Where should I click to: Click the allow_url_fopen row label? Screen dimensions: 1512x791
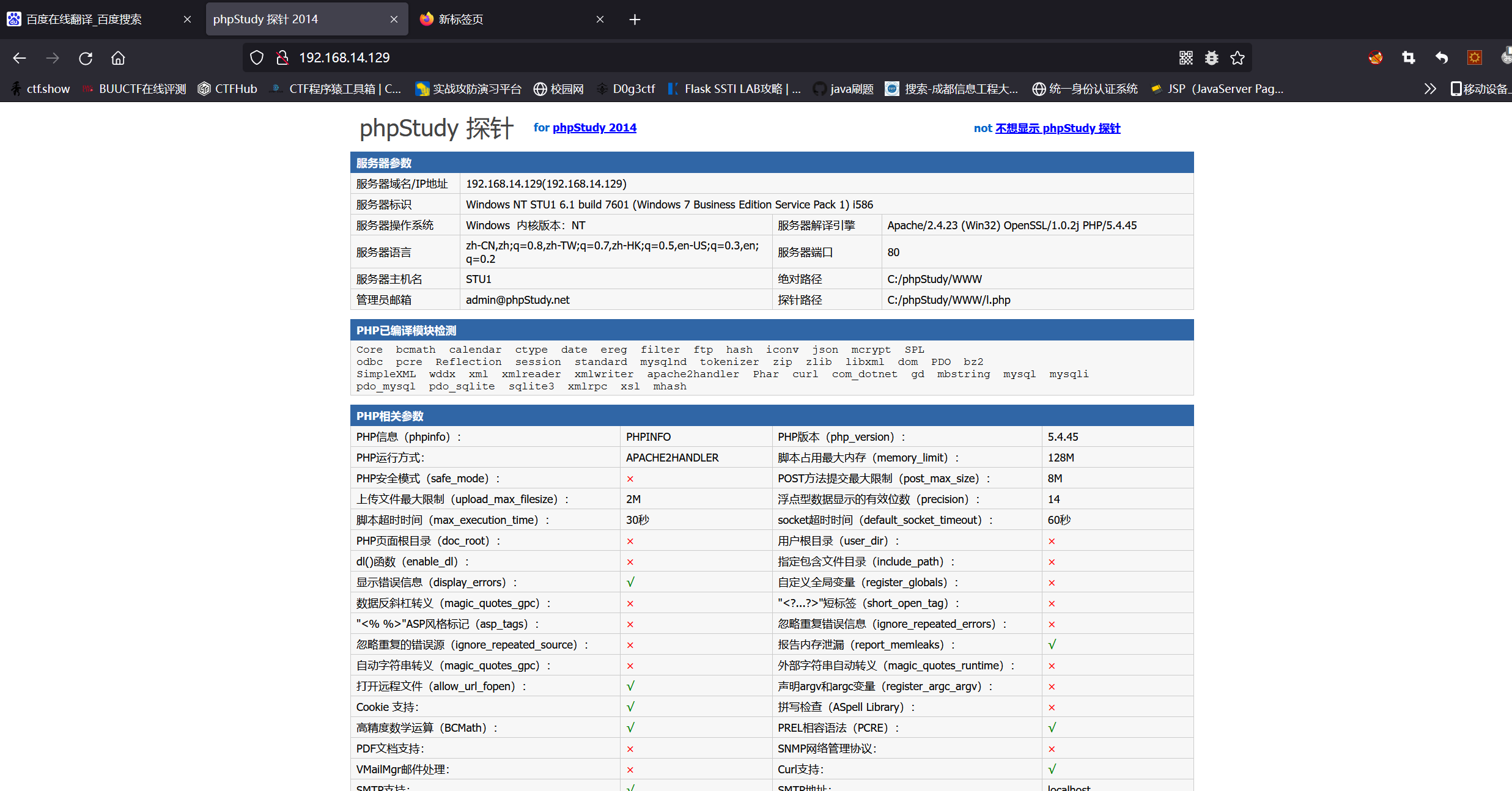[x=441, y=686]
